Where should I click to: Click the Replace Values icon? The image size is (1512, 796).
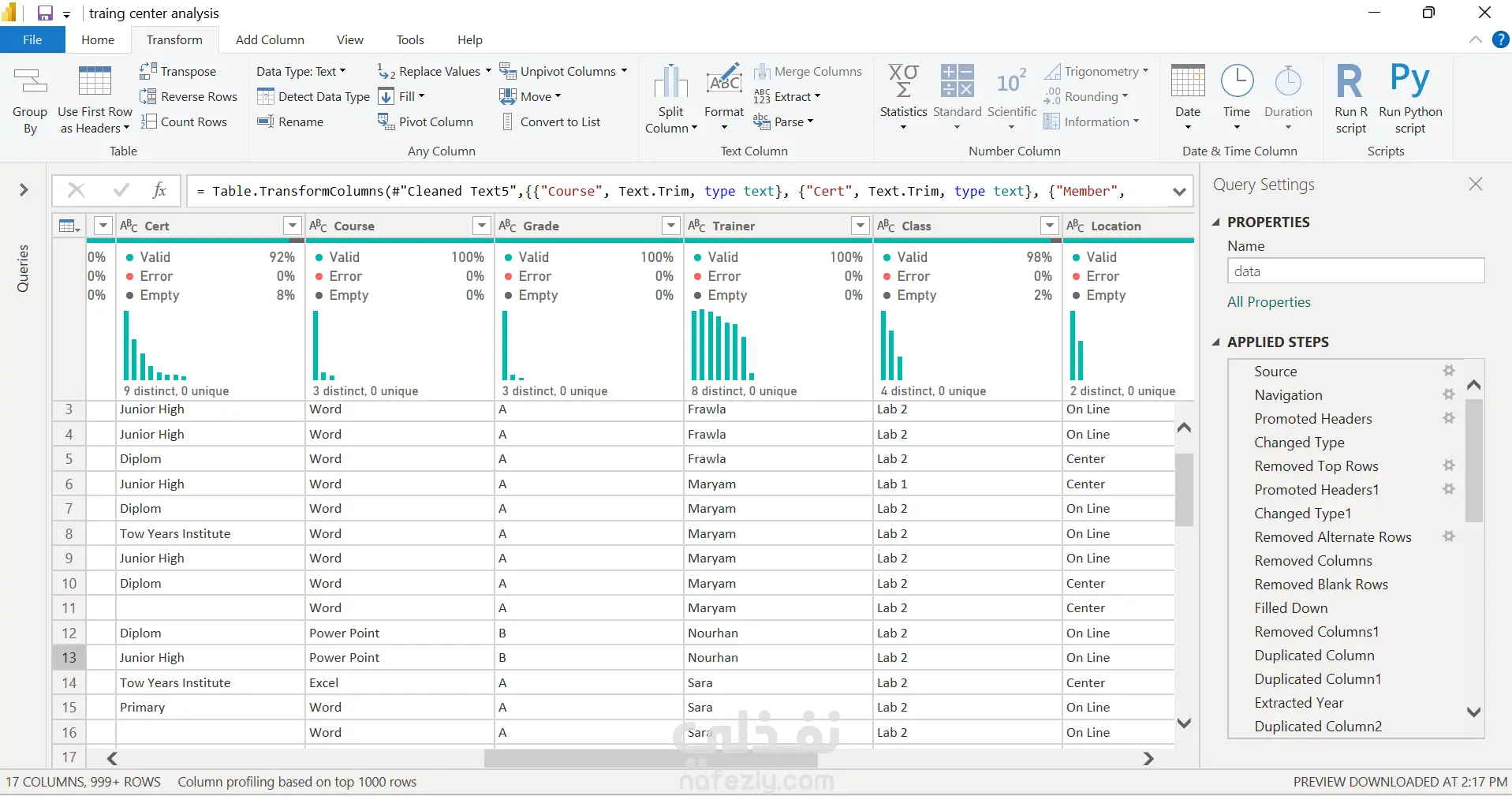pos(386,71)
